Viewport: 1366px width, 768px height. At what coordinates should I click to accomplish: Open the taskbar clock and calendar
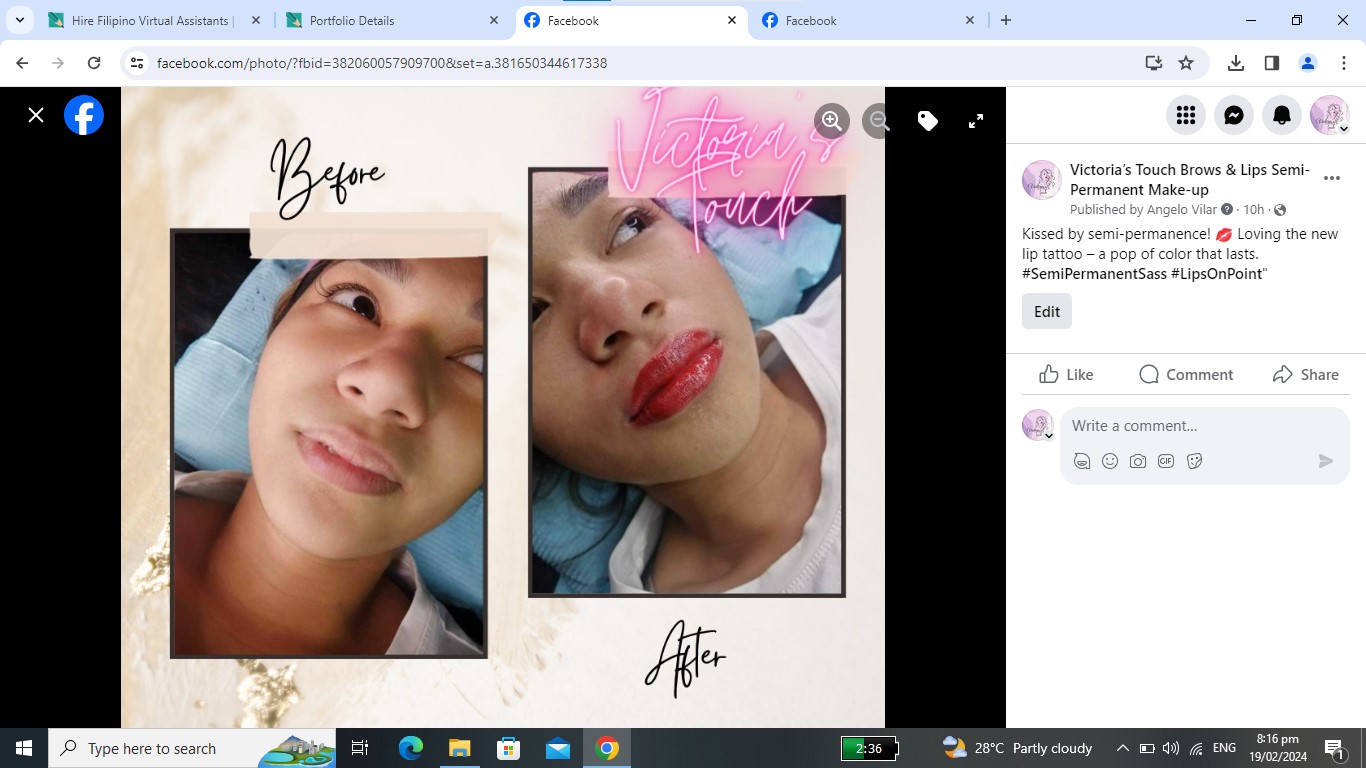tap(1277, 748)
